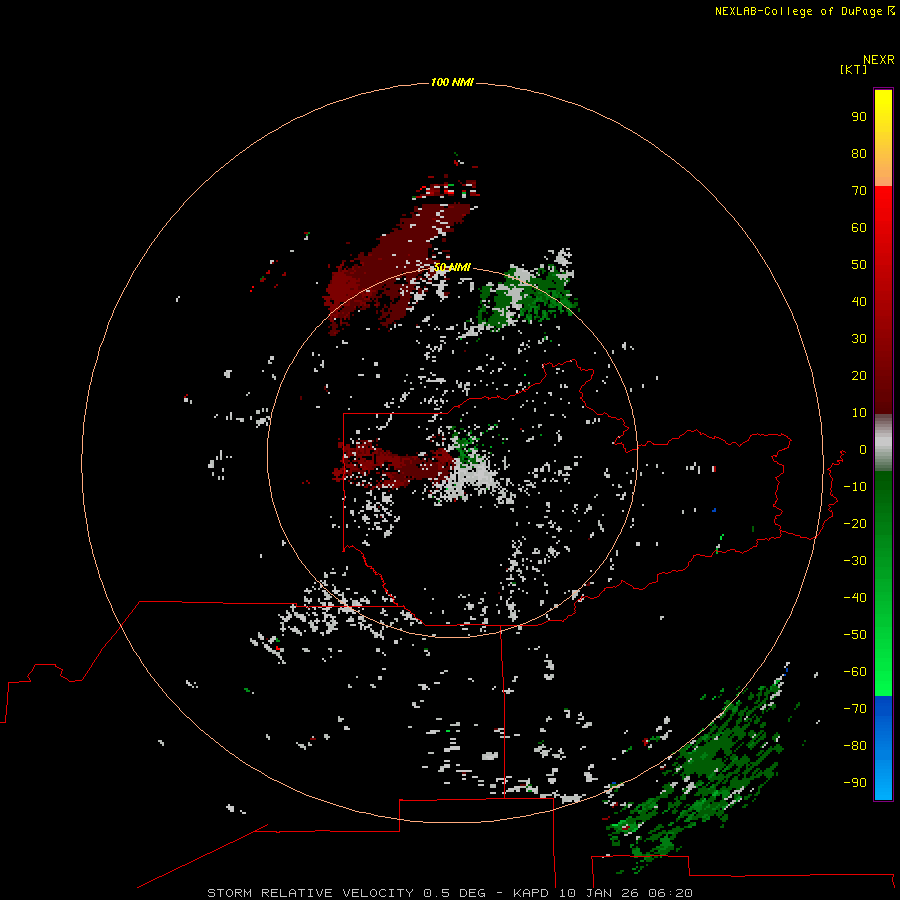Pick the gray zero-velocity segment of color bar
Image resolution: width=900 pixels, height=900 pixels.
tap(883, 443)
